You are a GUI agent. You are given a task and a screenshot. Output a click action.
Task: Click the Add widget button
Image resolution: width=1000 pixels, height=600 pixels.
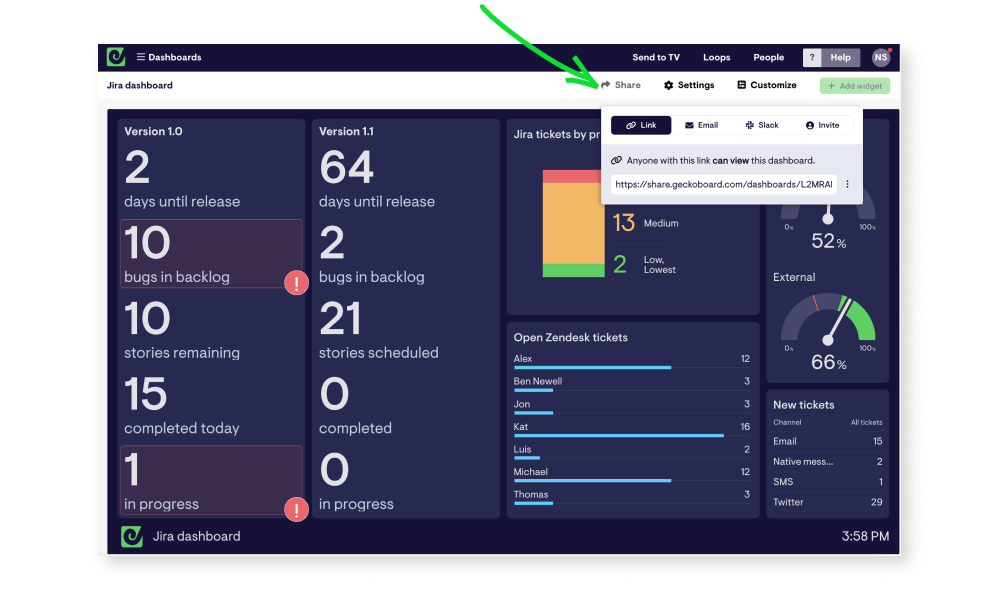pyautogui.click(x=855, y=85)
